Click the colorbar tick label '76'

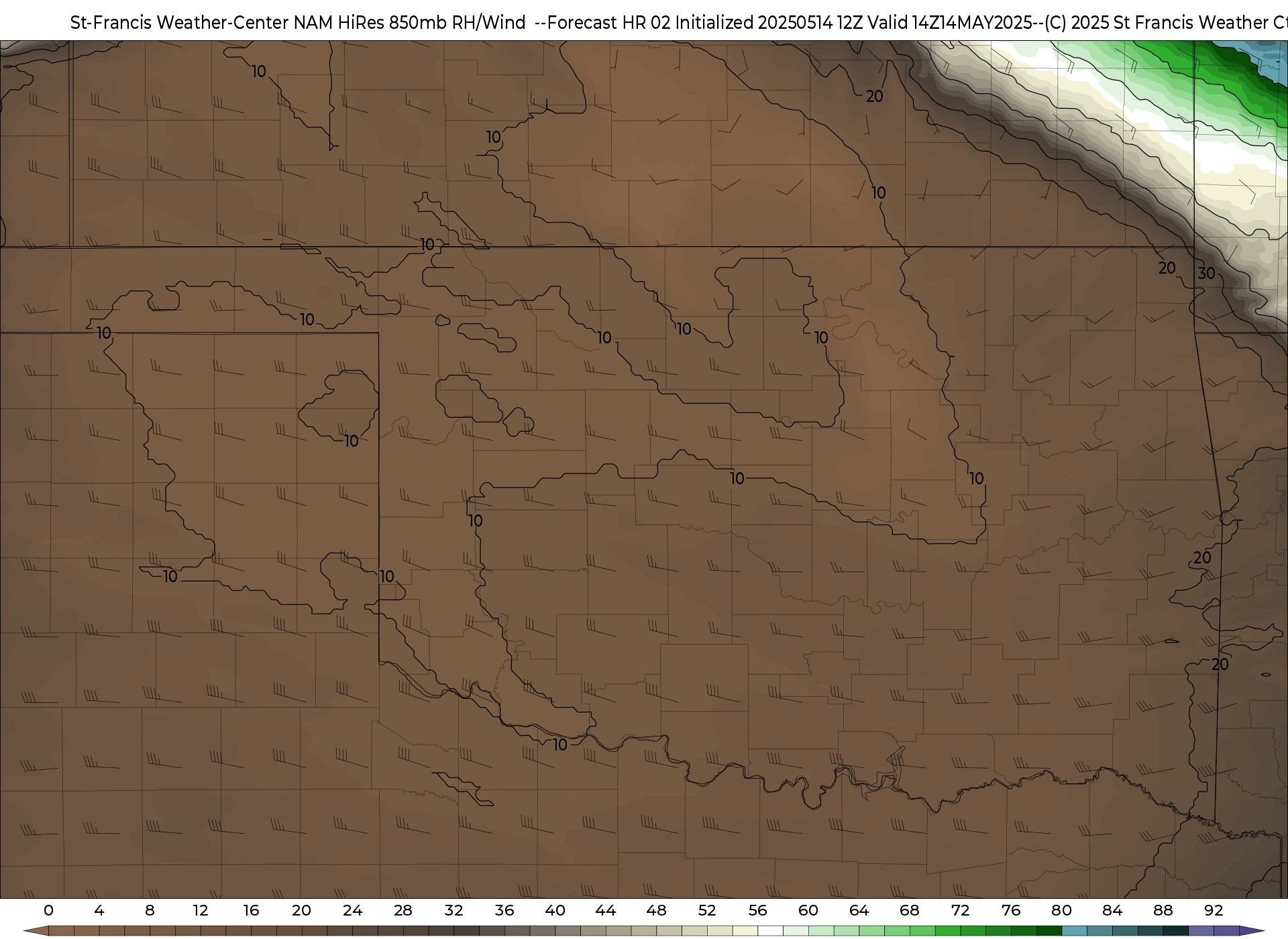click(x=1011, y=910)
